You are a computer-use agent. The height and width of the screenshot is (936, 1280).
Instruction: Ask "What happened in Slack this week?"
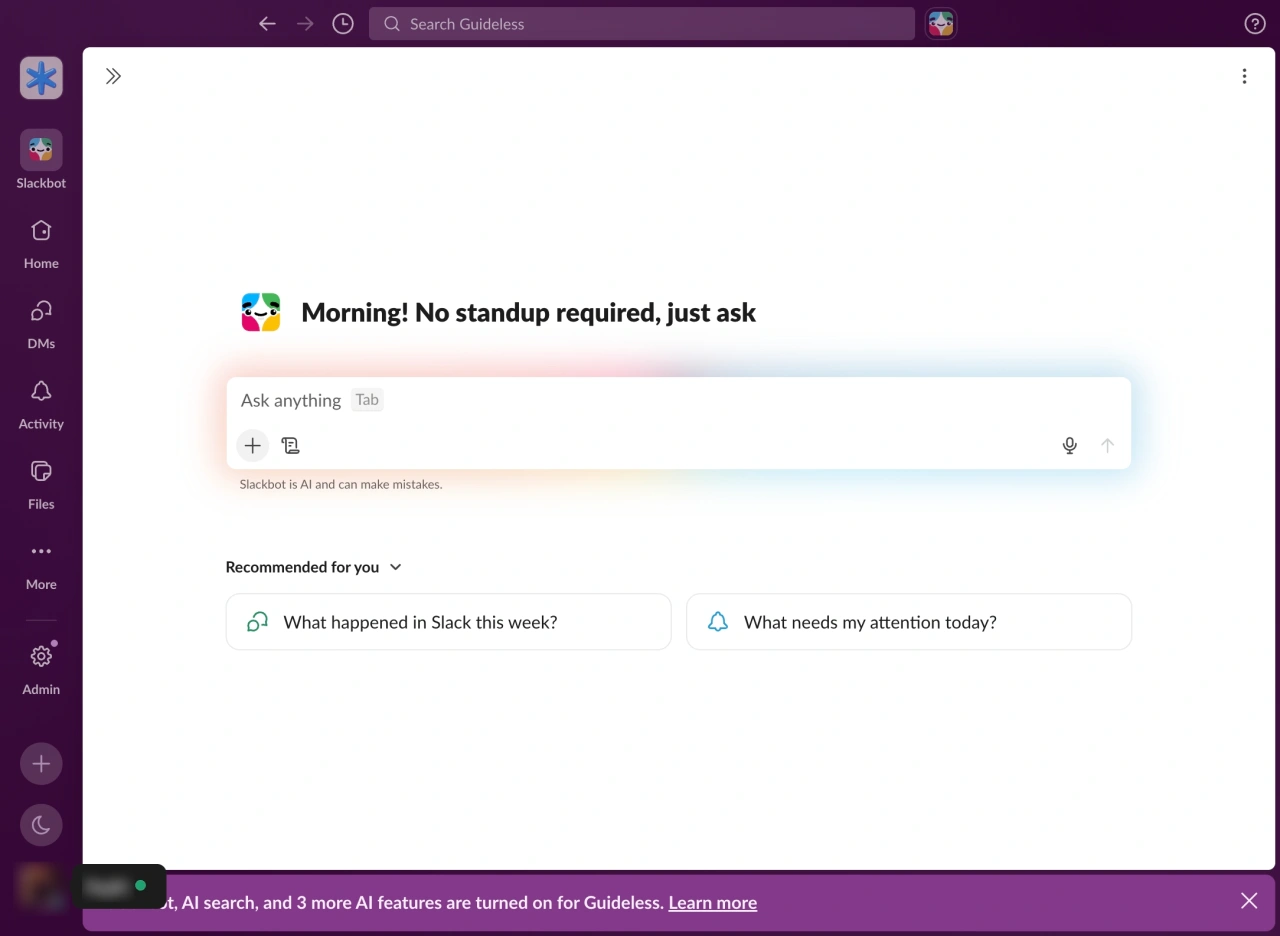448,622
